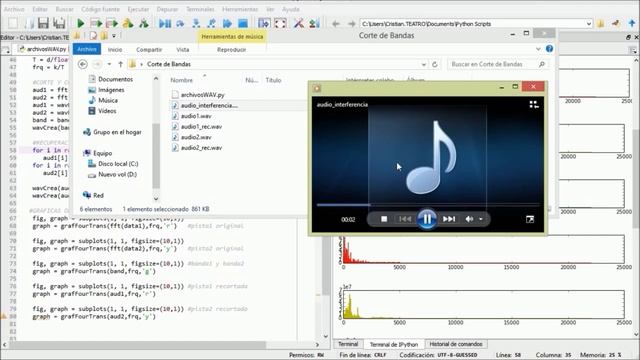The image size is (640, 360).
Task: Step into function debug icon
Action: click(196, 24)
